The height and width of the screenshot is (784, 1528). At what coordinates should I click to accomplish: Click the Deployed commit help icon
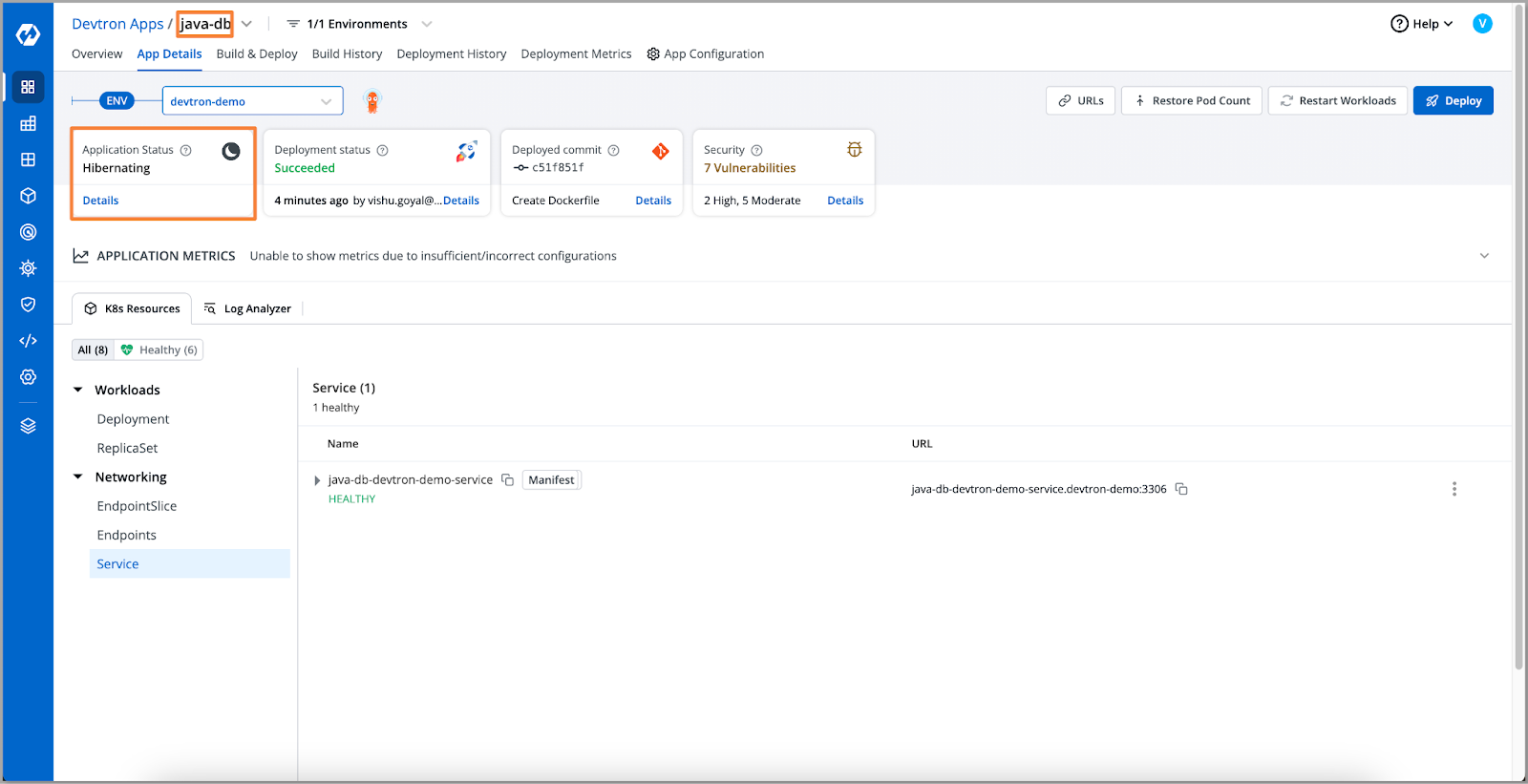tap(614, 150)
